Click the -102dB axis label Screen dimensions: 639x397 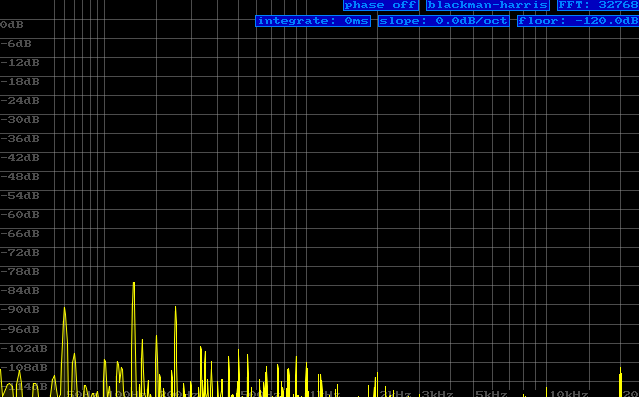pos(24,348)
